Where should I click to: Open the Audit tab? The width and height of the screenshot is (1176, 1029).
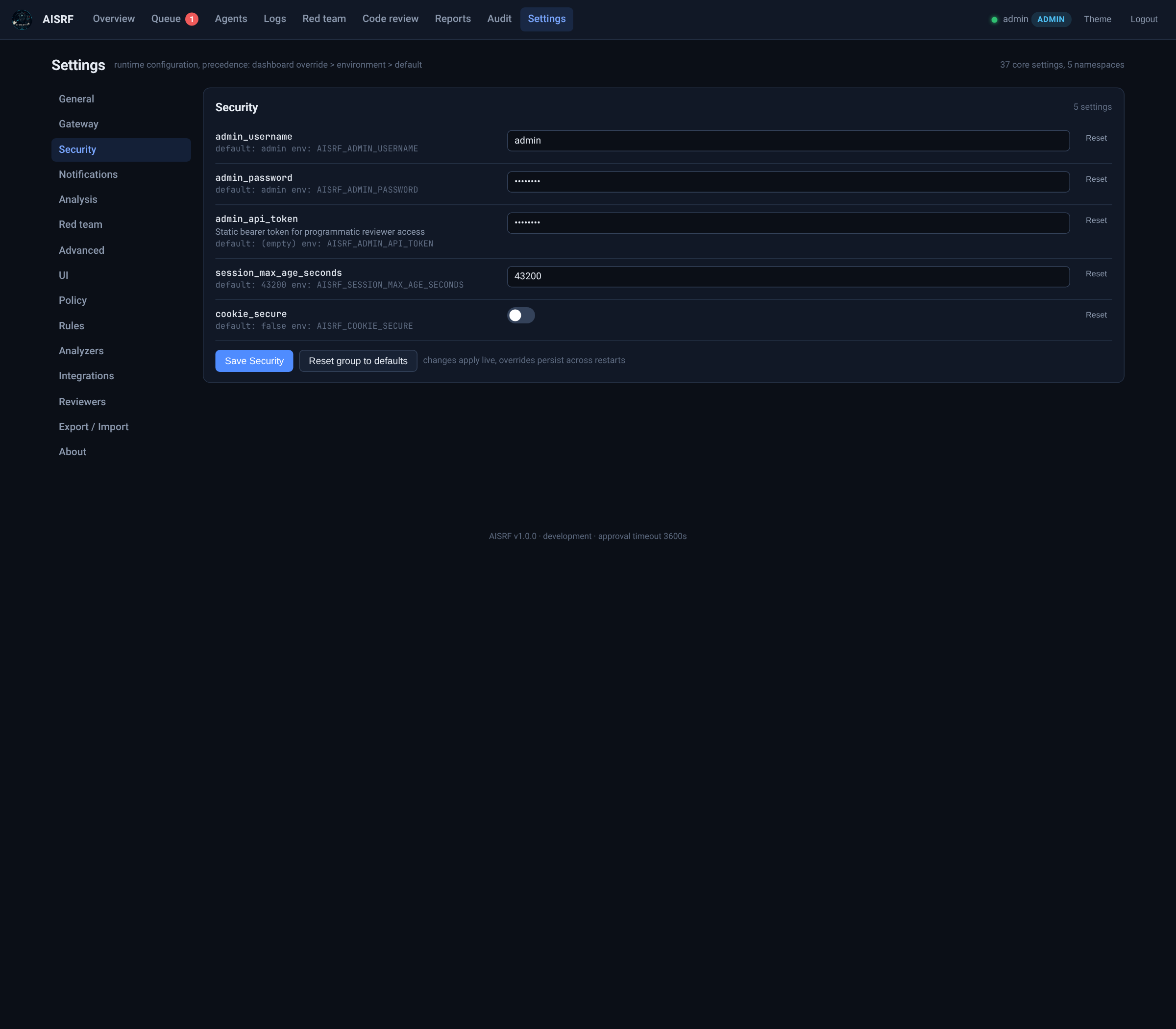[499, 19]
